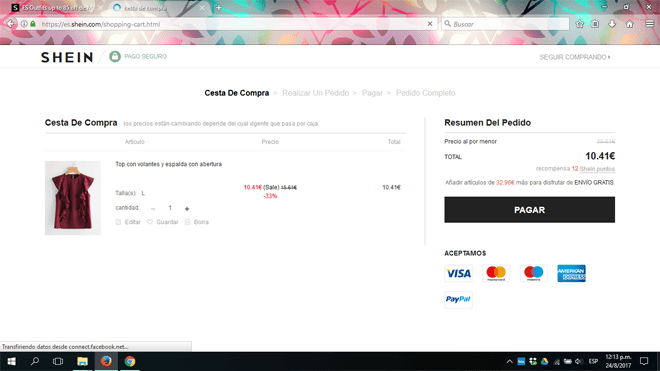Open Windows taskbar search
The image size is (660, 371).
(35, 361)
